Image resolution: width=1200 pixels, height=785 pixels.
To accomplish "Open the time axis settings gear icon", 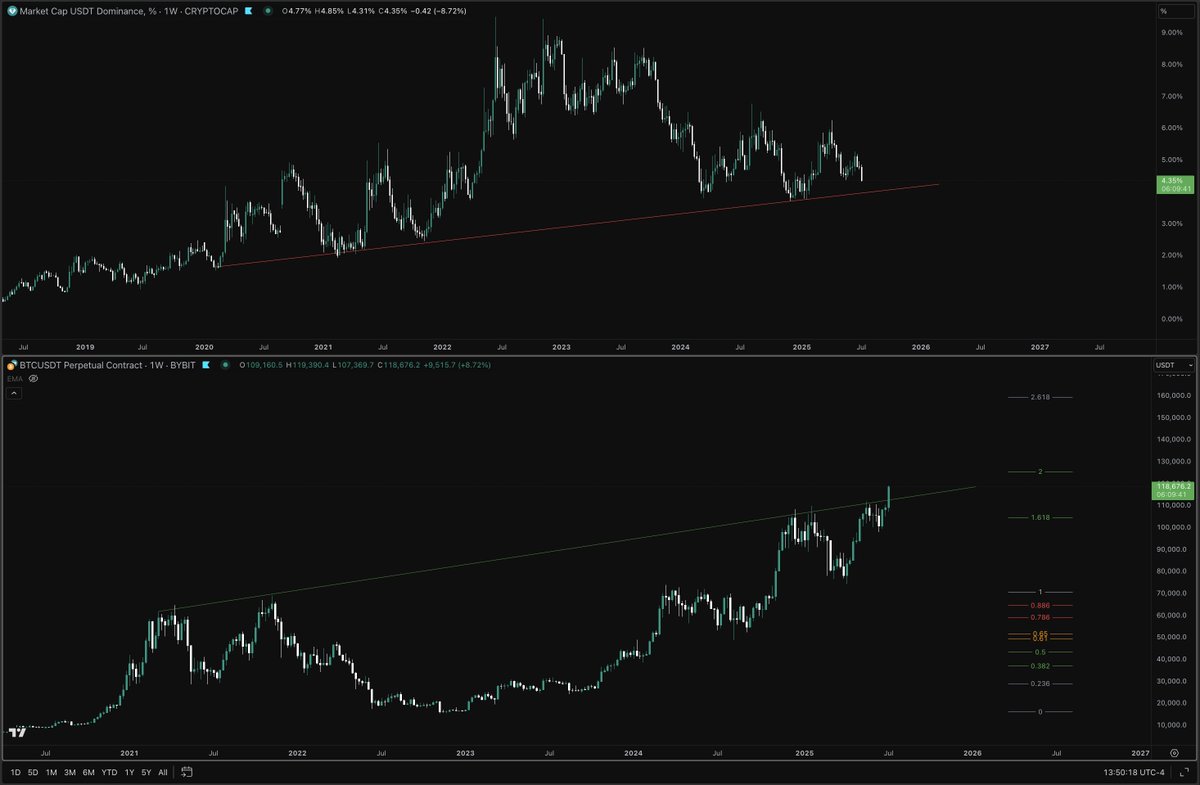I will coord(1174,751).
